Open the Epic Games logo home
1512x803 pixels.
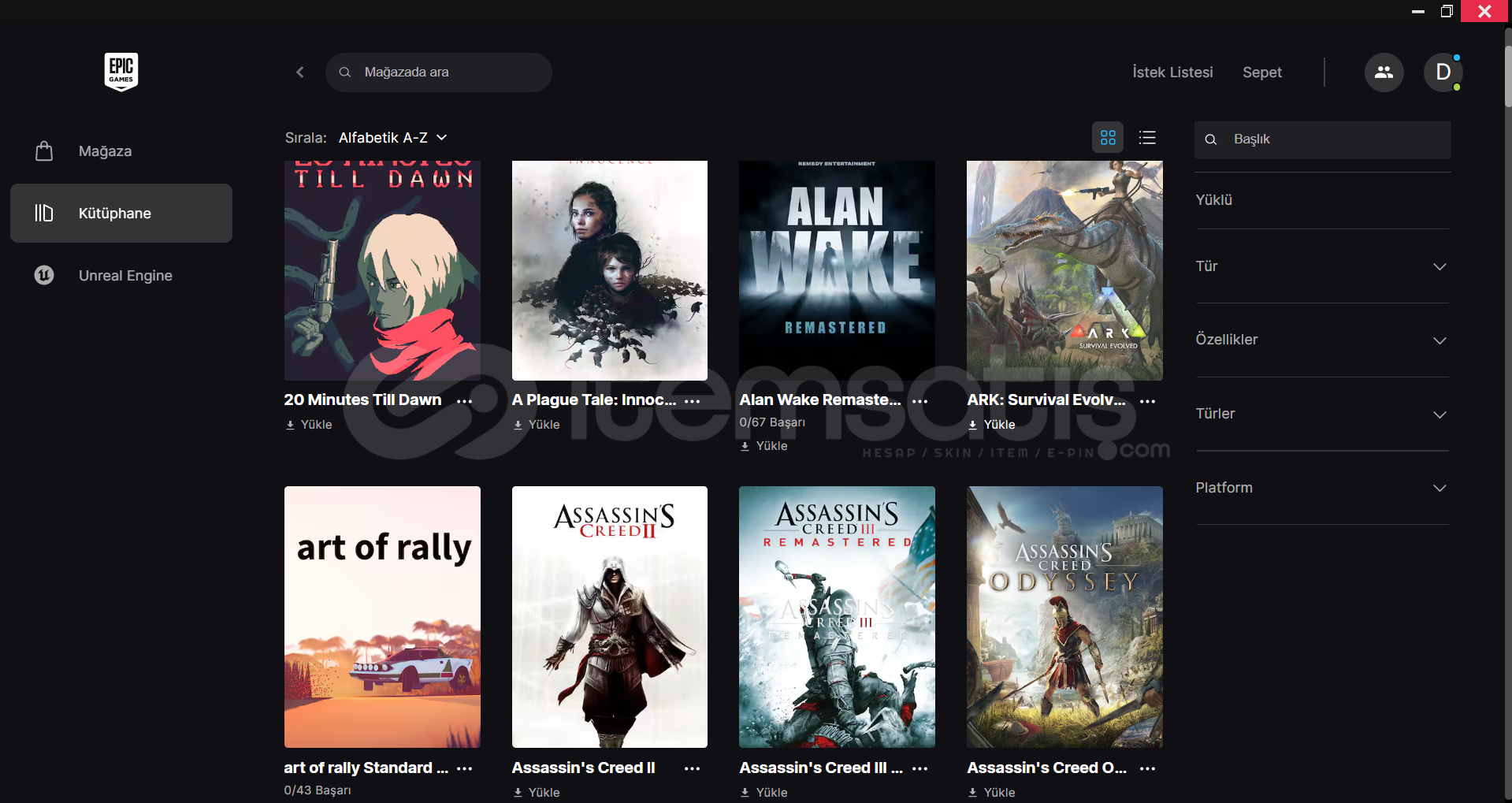[x=121, y=72]
